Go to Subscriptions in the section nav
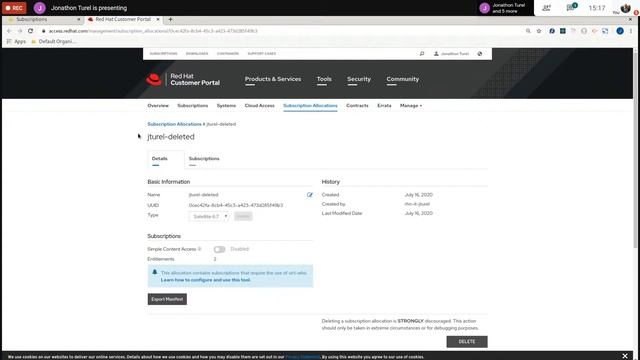Screen dimensions: 640x360 tap(193, 106)
